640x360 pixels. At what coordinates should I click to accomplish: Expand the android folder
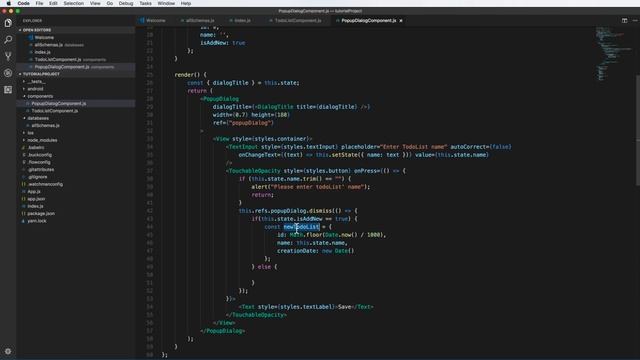(35, 89)
